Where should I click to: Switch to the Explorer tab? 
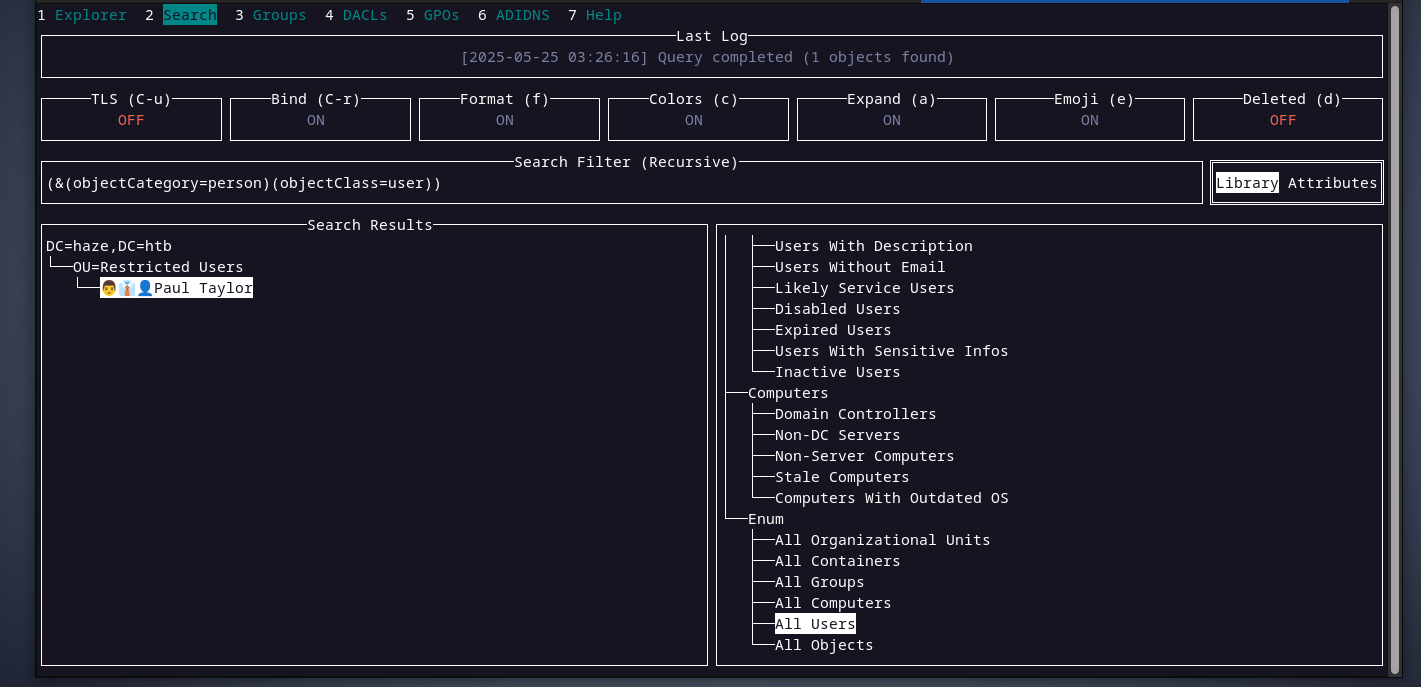90,15
